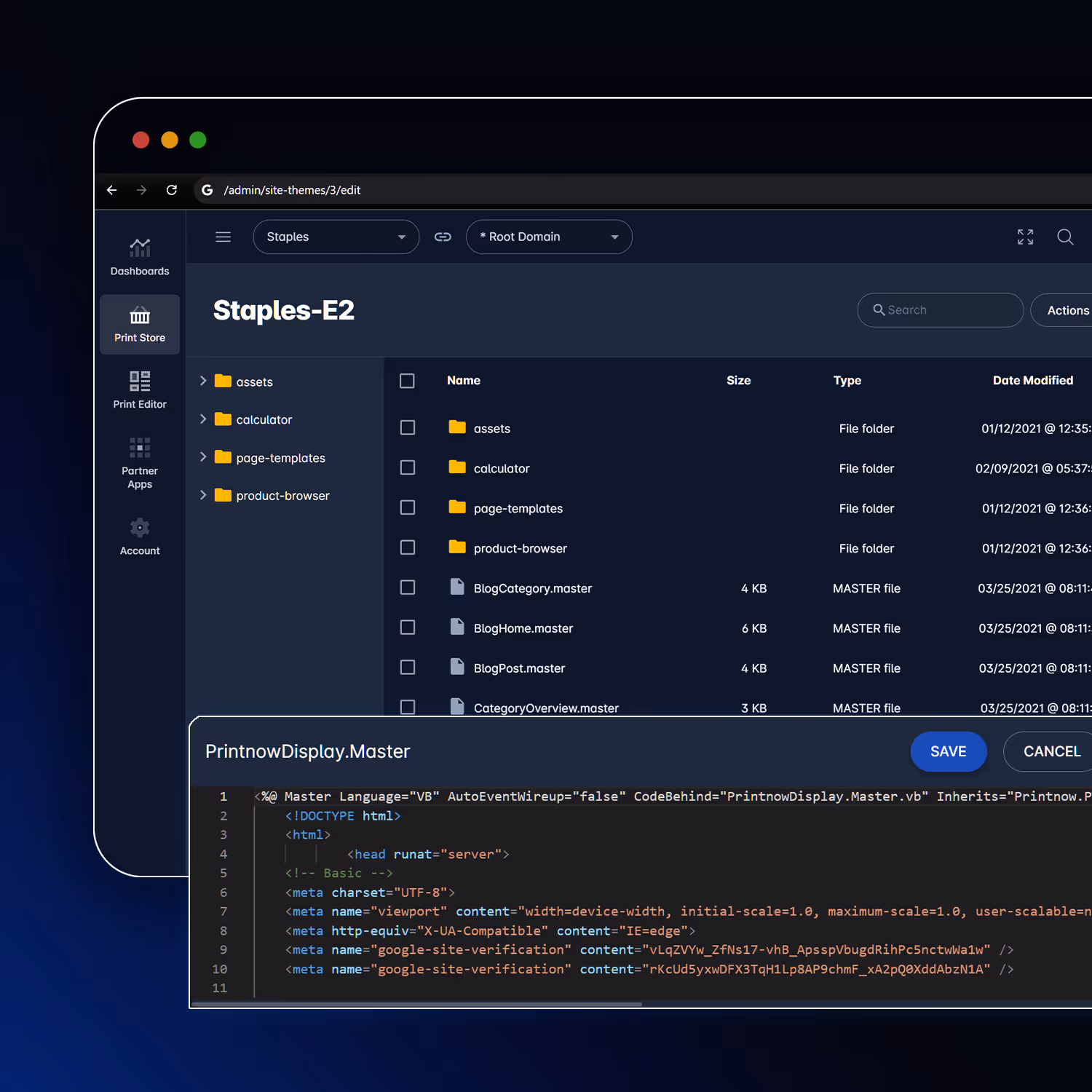
Task: Toggle the select-all checkbox in header
Action: tap(408, 381)
